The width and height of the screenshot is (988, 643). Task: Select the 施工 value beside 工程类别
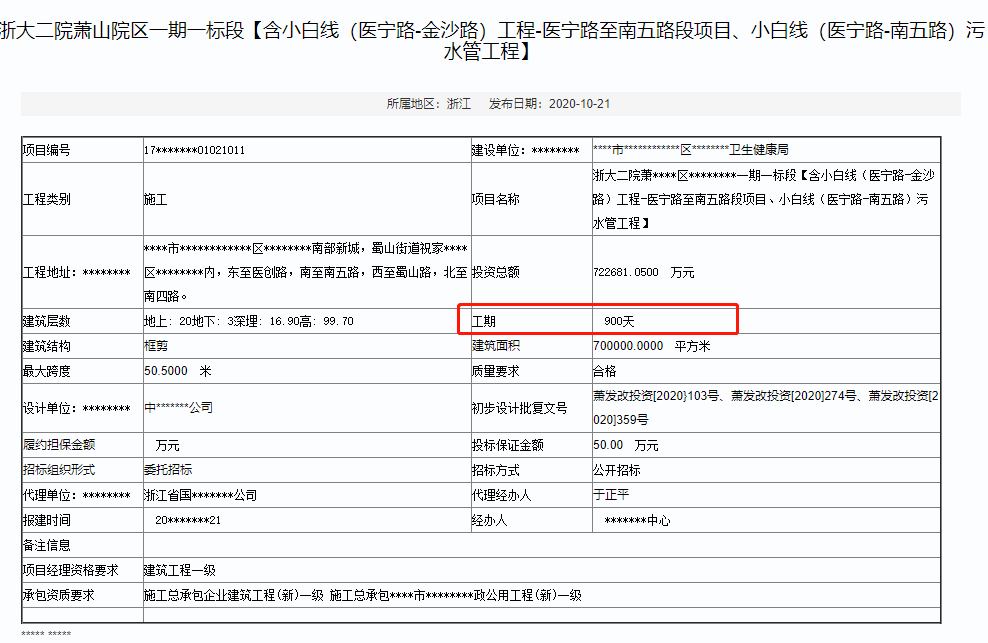155,199
